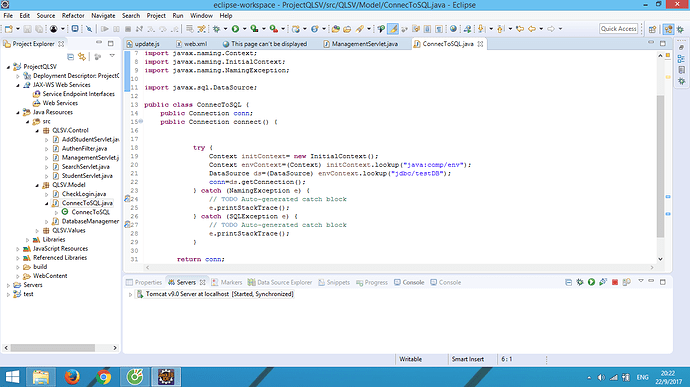
Task: Click the Terminate debug icon in main toolbar
Action: point(128,29)
